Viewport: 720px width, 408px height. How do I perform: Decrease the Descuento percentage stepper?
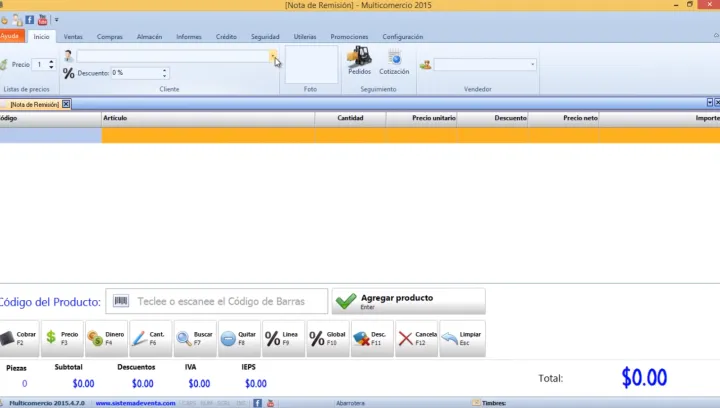(165, 76)
